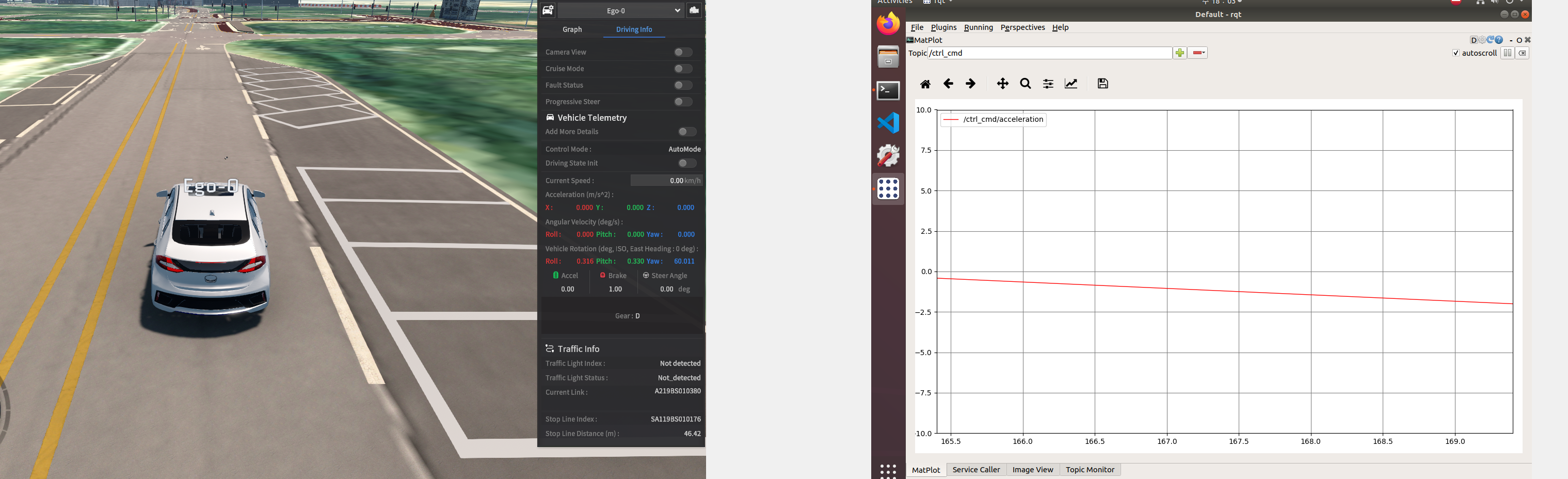
Task: Click the pause plot button
Action: (x=1507, y=53)
